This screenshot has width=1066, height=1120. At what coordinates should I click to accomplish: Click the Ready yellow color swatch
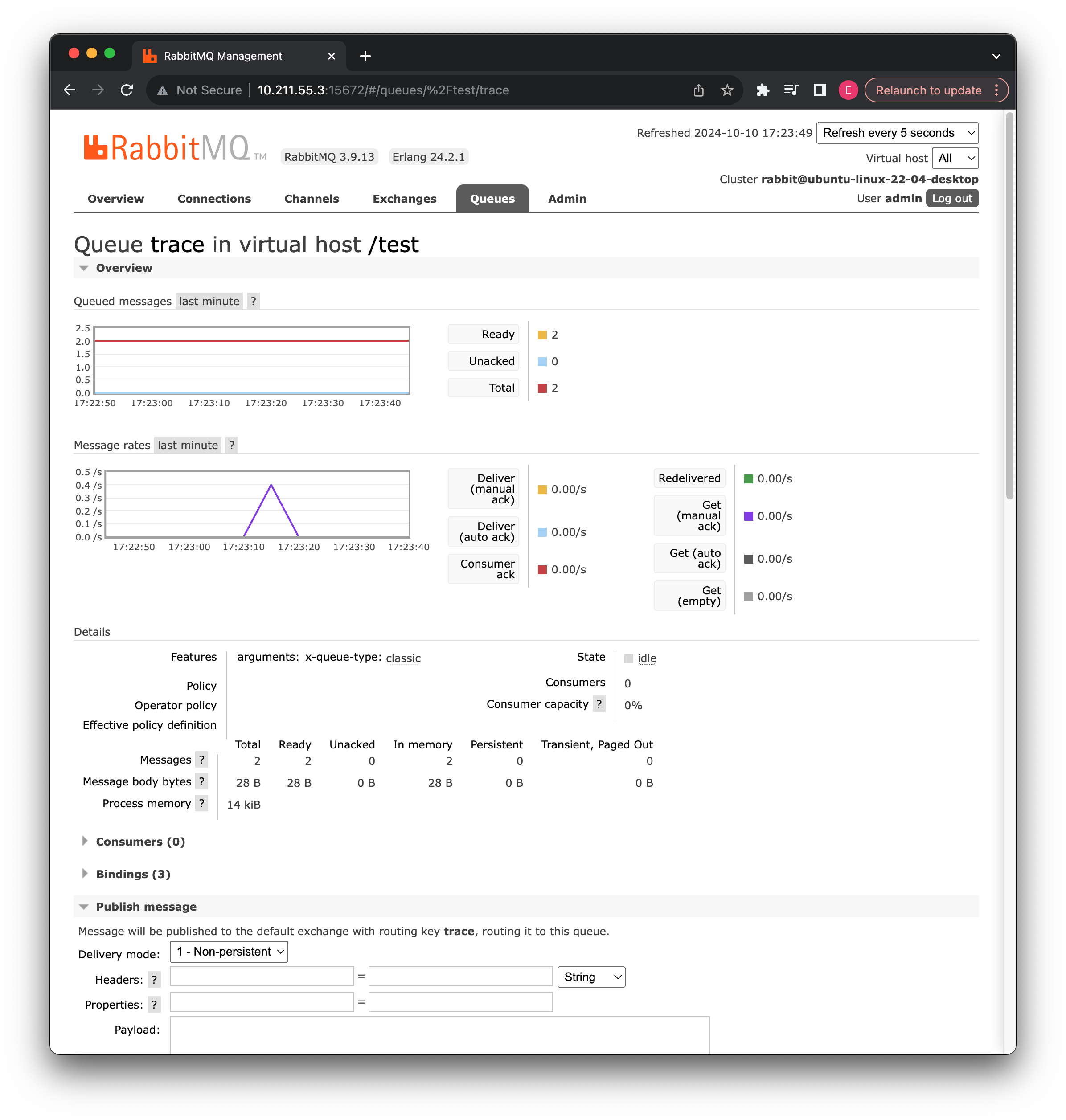click(x=542, y=335)
